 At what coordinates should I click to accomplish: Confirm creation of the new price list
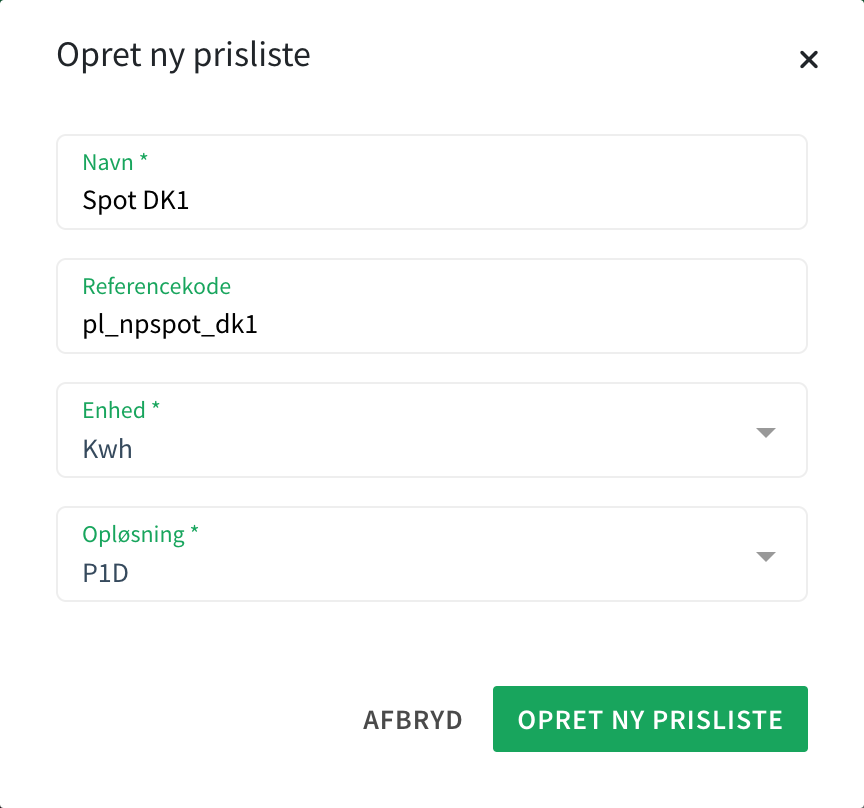[649, 719]
